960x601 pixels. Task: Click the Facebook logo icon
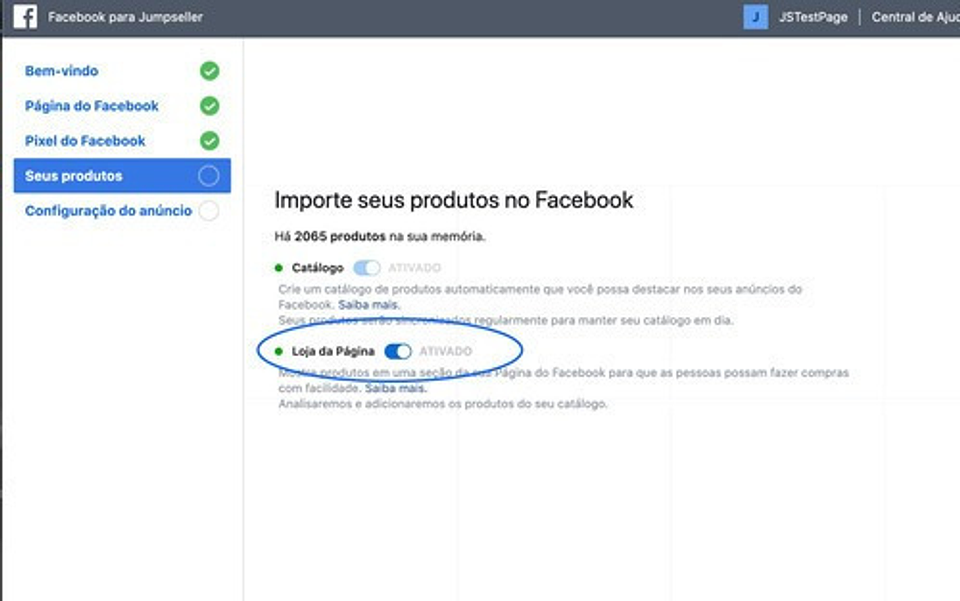pos(25,17)
